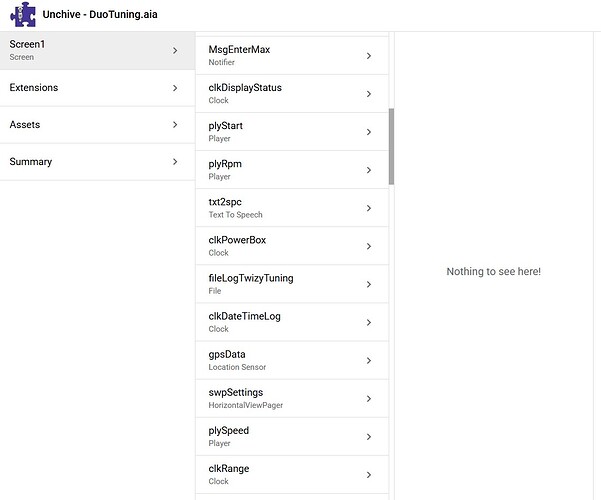Click the component list vertical scrollbar
601x500 pixels.
coord(391,146)
